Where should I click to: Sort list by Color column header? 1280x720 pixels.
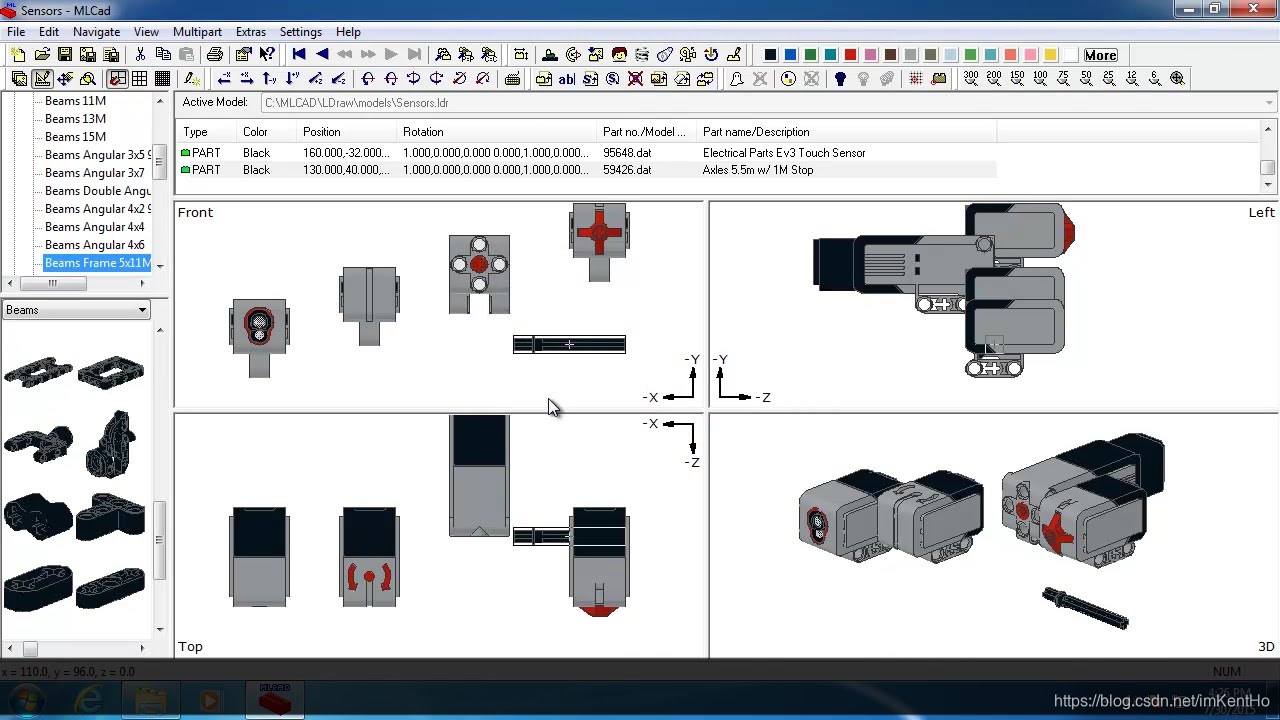(266, 132)
